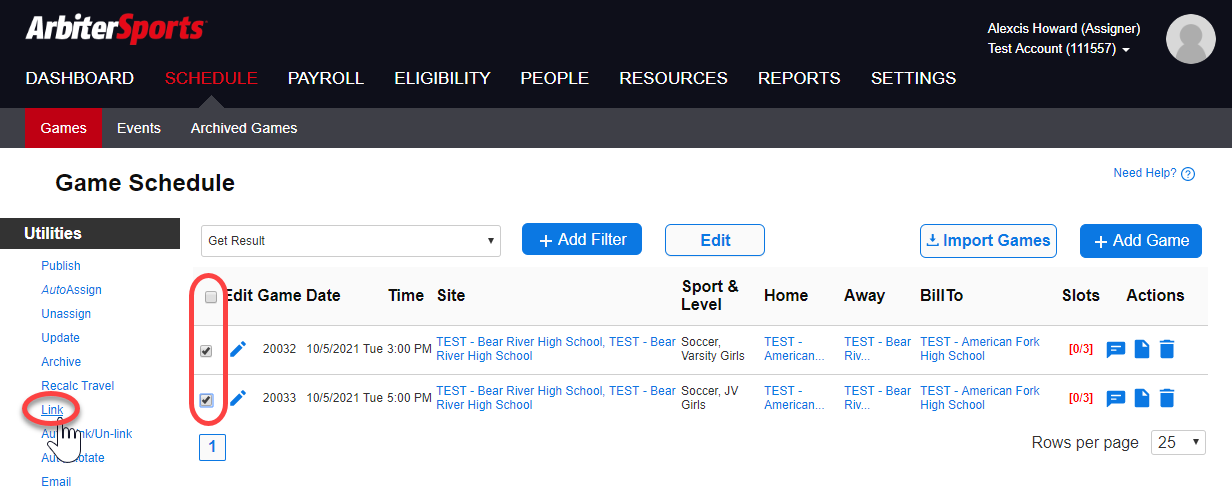
Task: Uncheck the checkbox for game 20033
Action: pos(206,400)
